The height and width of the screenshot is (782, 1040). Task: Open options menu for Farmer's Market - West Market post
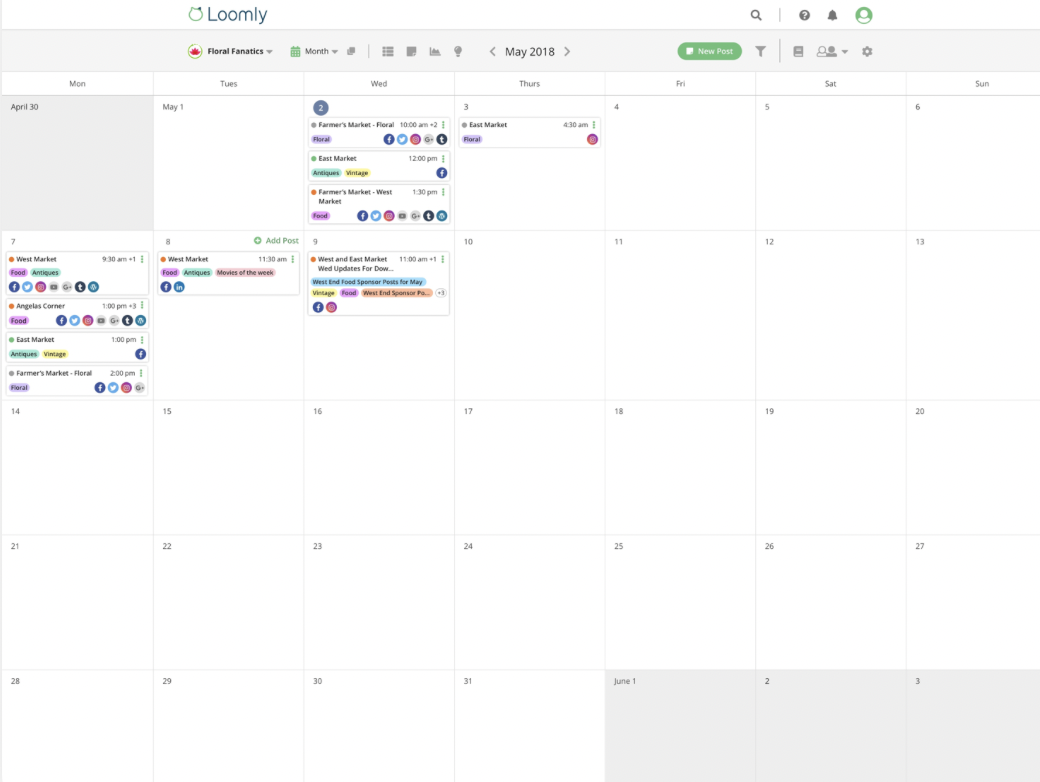tap(443, 192)
